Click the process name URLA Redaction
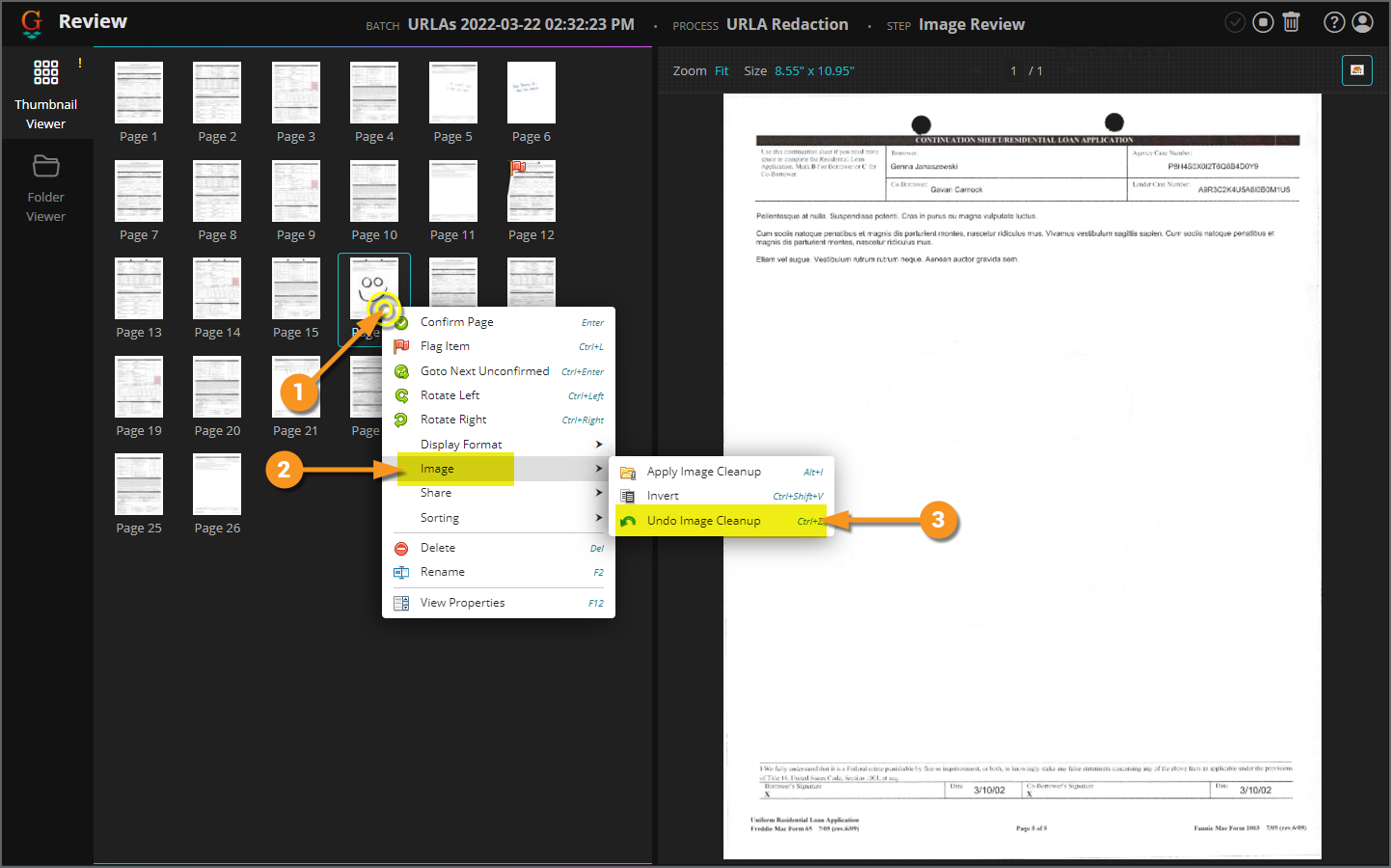 click(x=787, y=24)
